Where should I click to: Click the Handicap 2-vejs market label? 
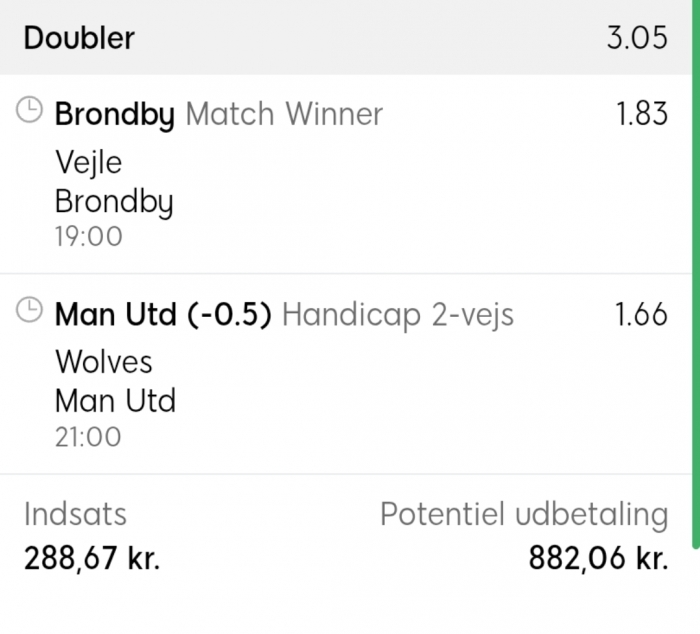click(397, 315)
